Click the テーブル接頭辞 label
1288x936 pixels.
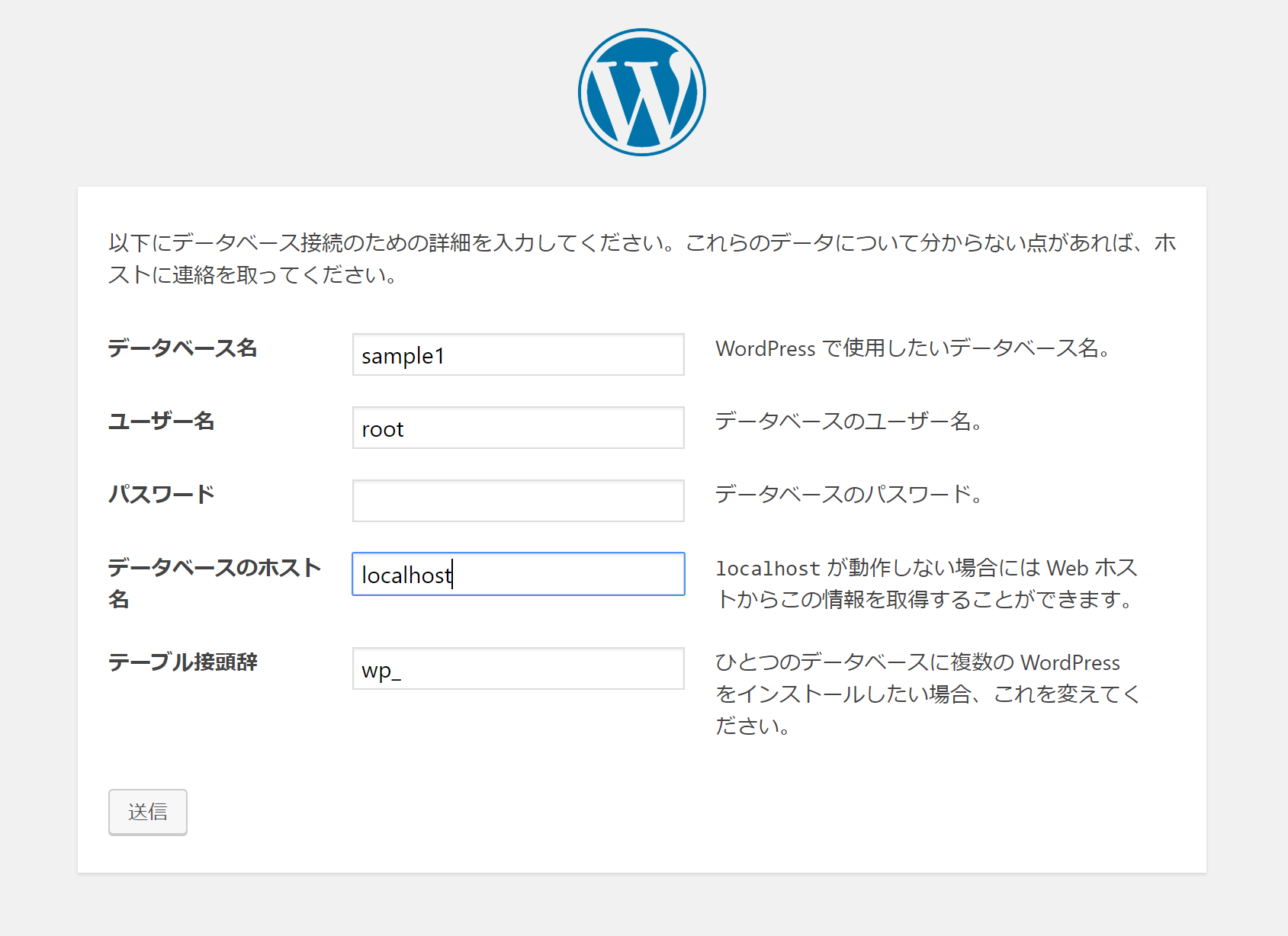point(183,663)
